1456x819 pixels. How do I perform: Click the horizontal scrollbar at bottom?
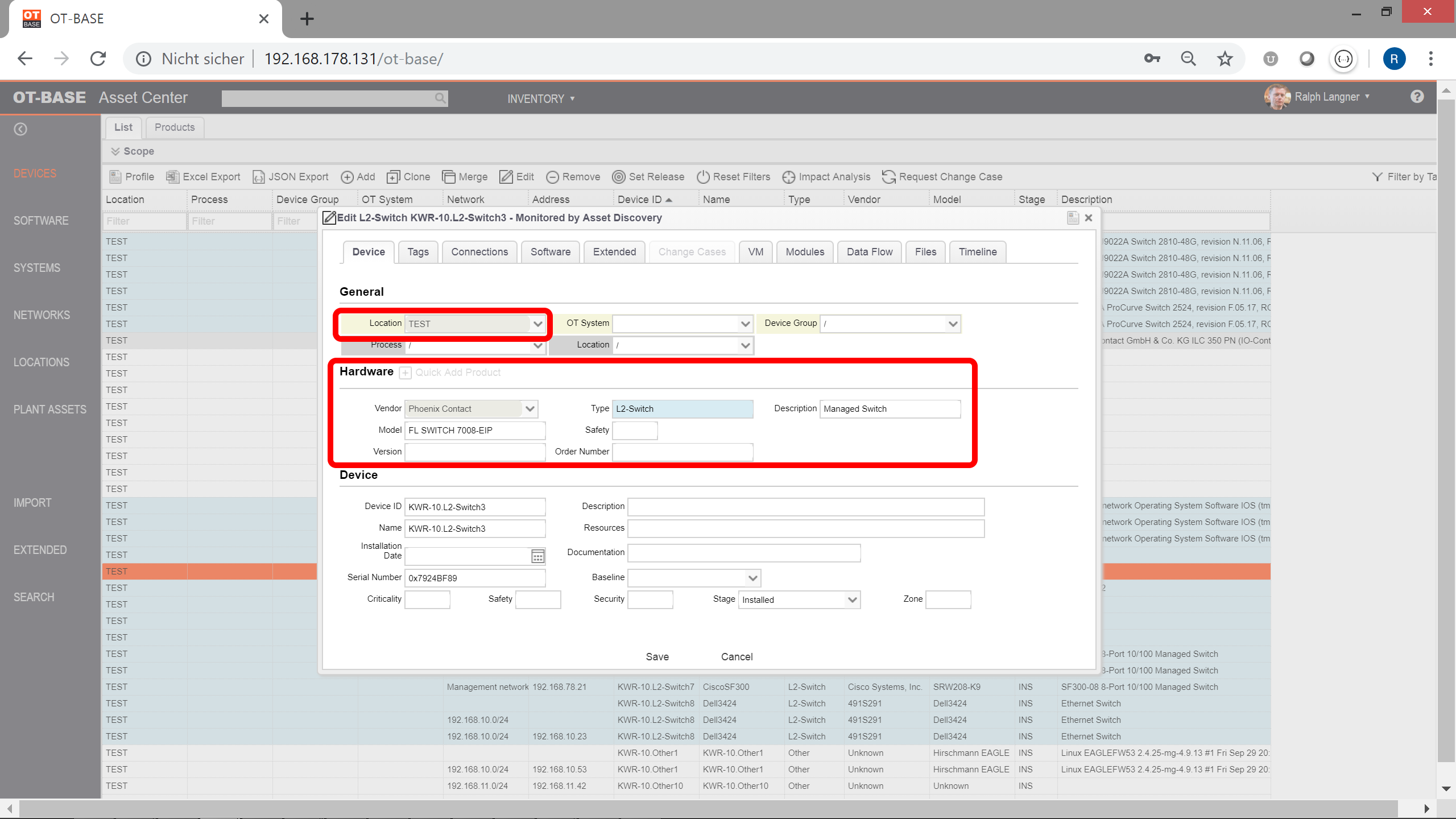coord(708,809)
